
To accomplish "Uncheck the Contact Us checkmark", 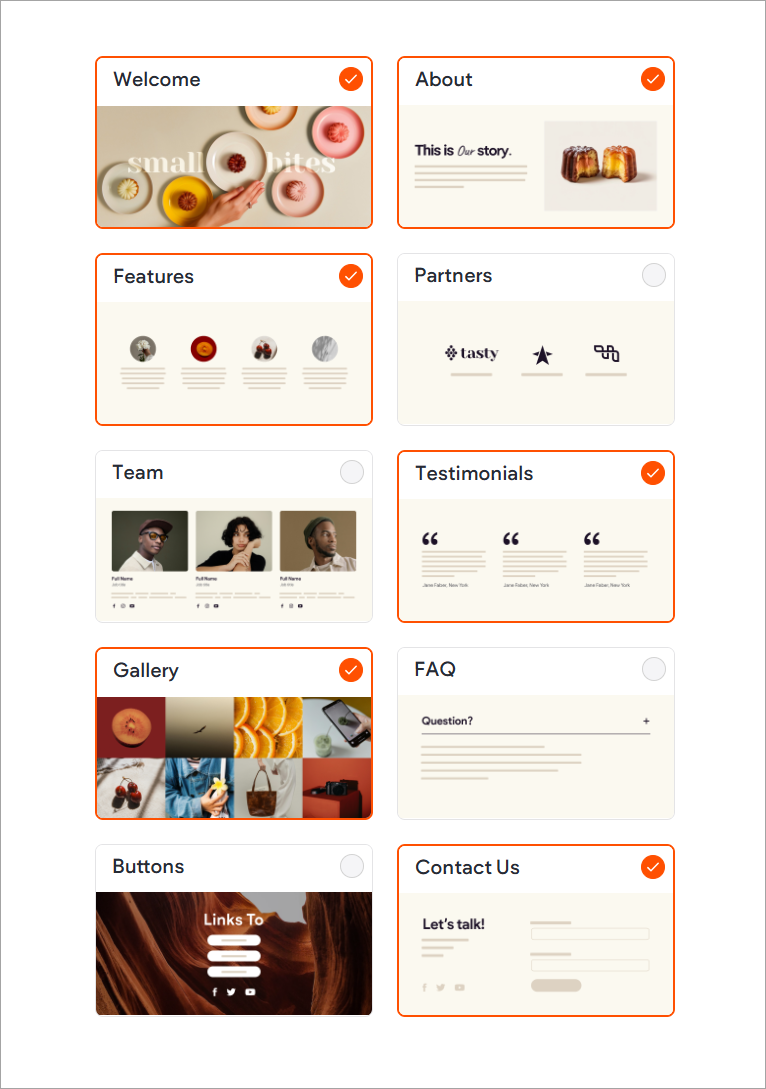I will pos(653,867).
